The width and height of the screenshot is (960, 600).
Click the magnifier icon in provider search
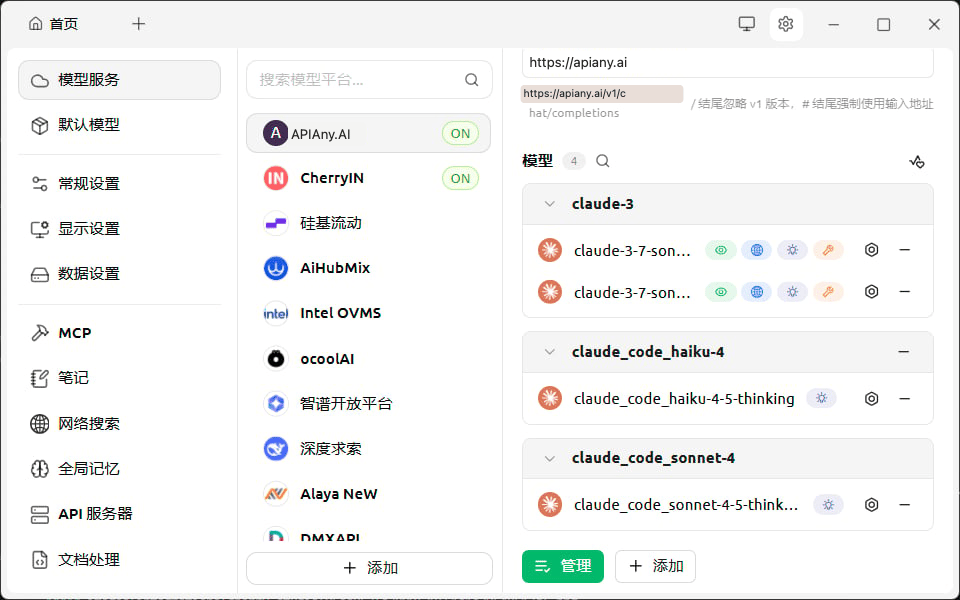click(x=471, y=80)
